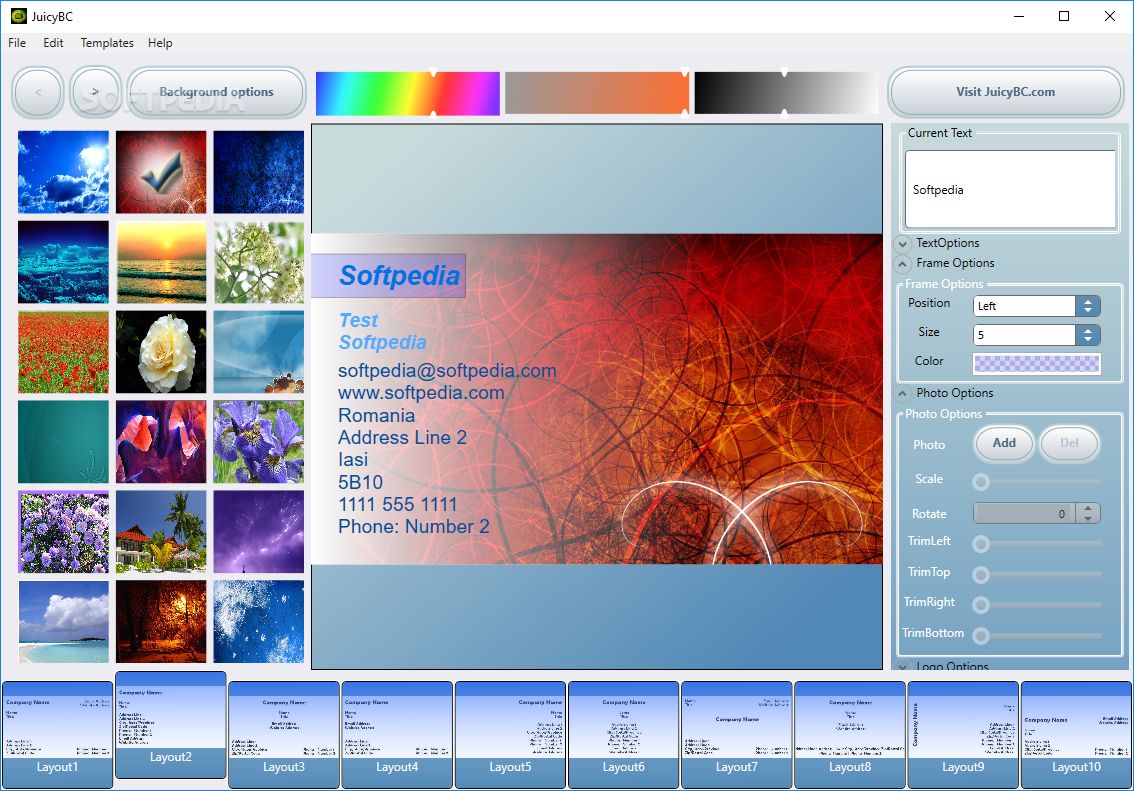This screenshot has width=1134, height=791.
Task: Open the Size dropdown set to 5
Action: pyautogui.click(x=1036, y=335)
